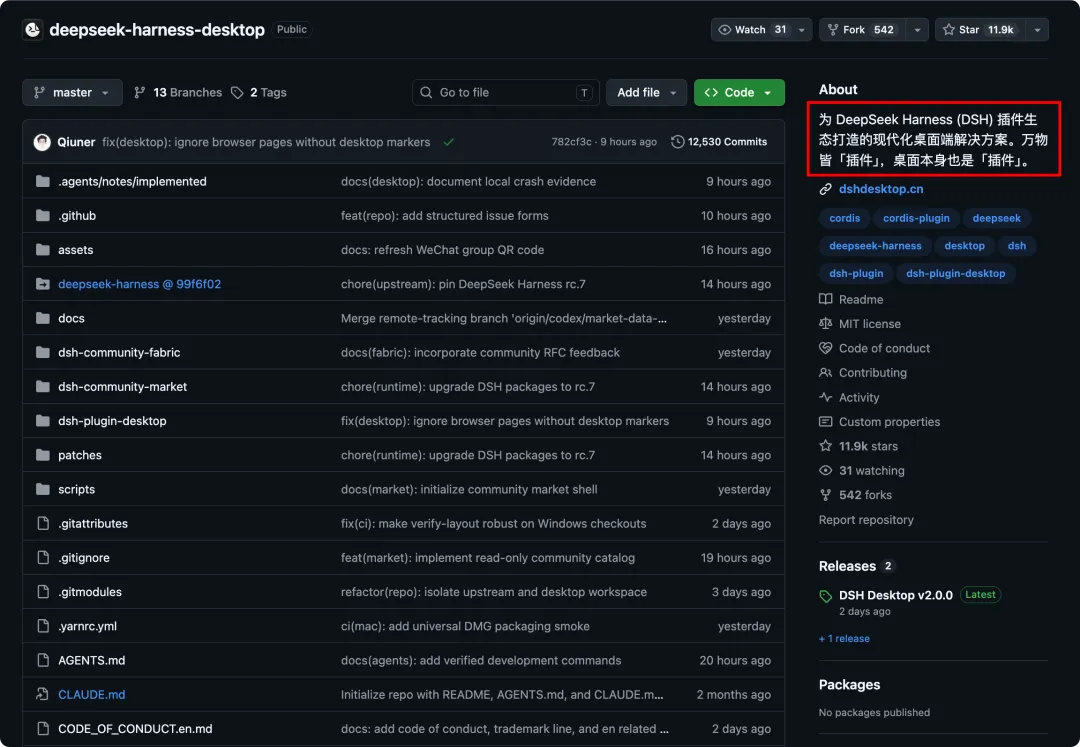This screenshot has height=747, width=1080.
Task: Open the 782cf3c commit hash
Action: pos(571,142)
